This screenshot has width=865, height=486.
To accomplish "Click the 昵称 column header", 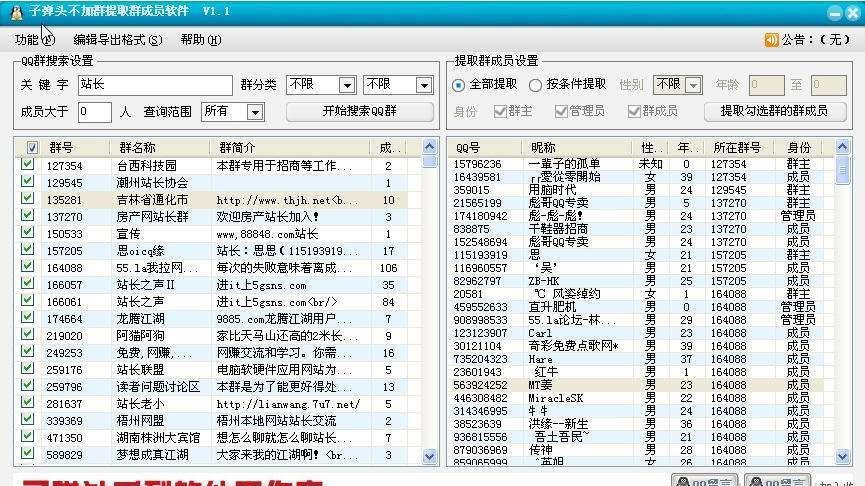I will tap(576, 148).
